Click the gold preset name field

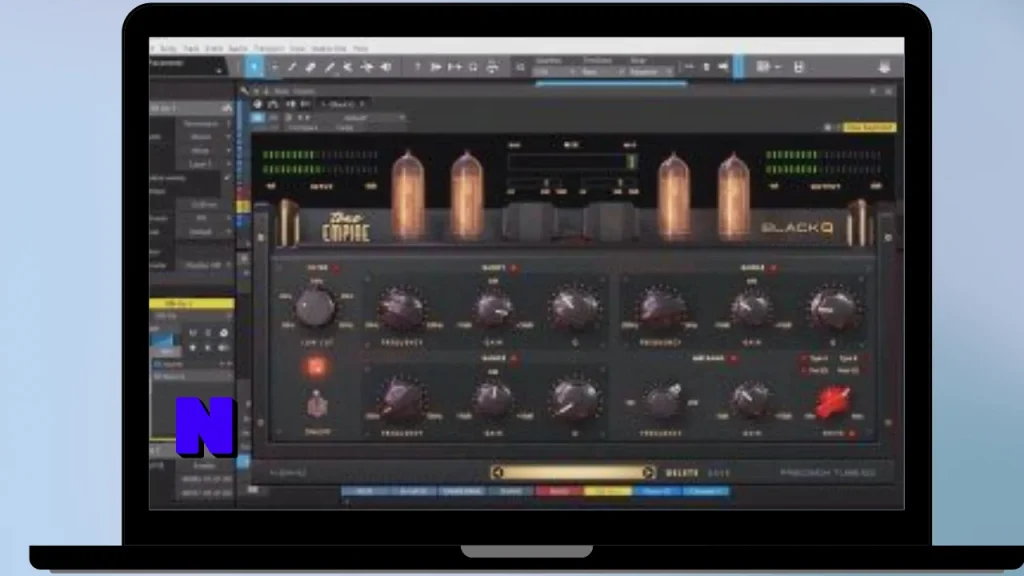573,472
